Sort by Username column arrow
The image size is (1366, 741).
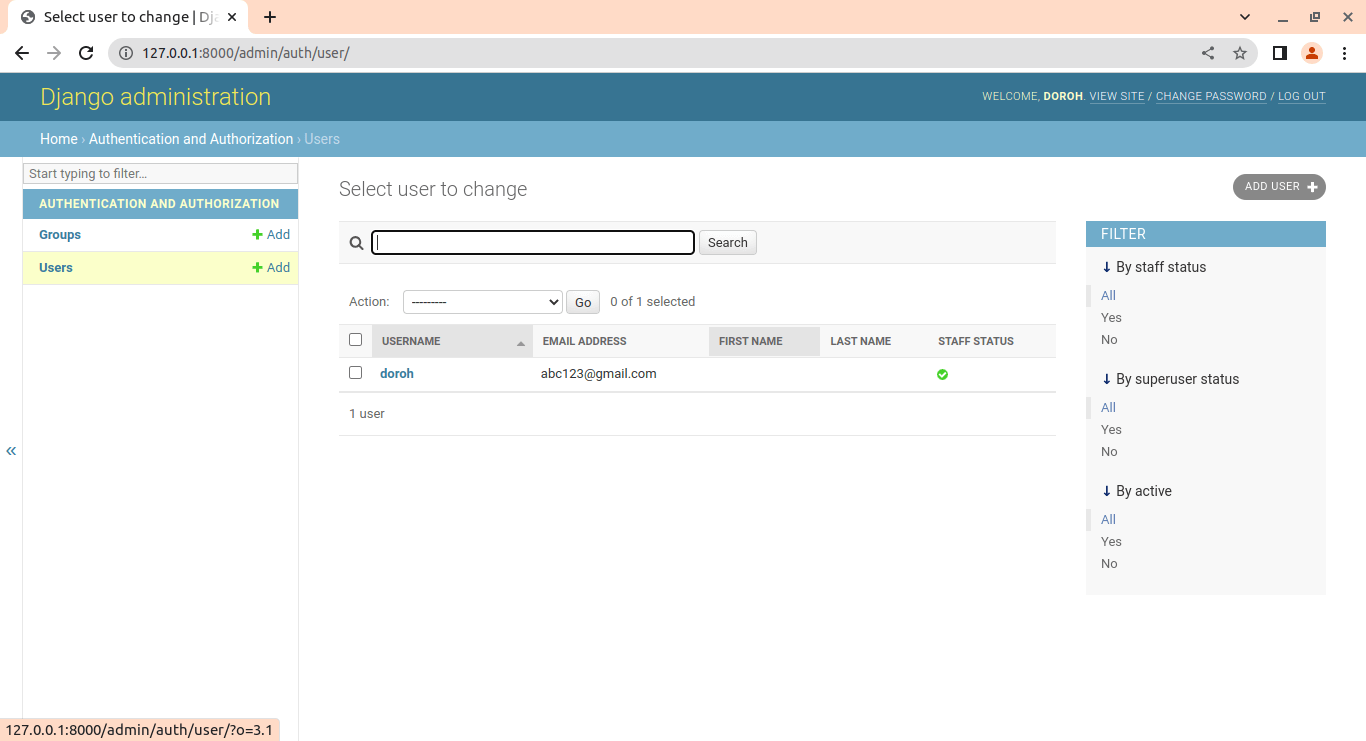click(x=520, y=343)
